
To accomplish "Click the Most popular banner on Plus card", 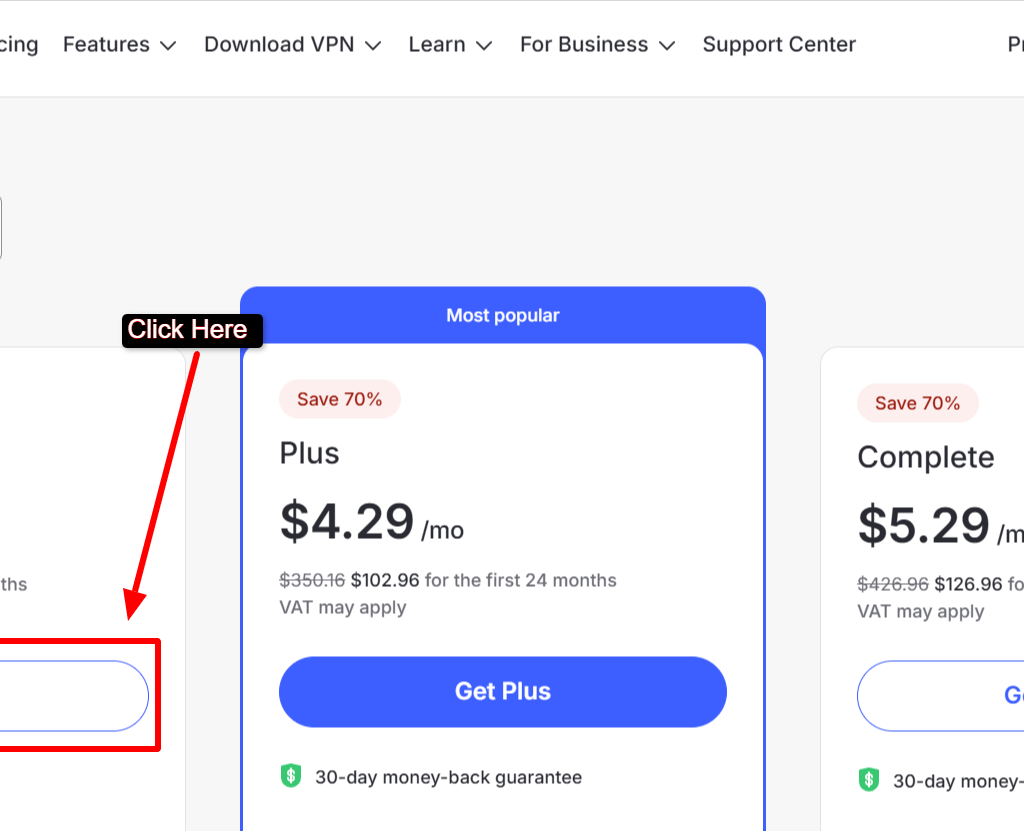I will click(x=503, y=315).
